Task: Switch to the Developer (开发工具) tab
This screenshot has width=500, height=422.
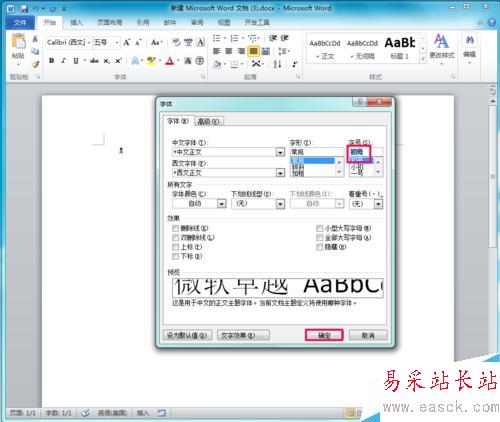Action: pos(257,23)
